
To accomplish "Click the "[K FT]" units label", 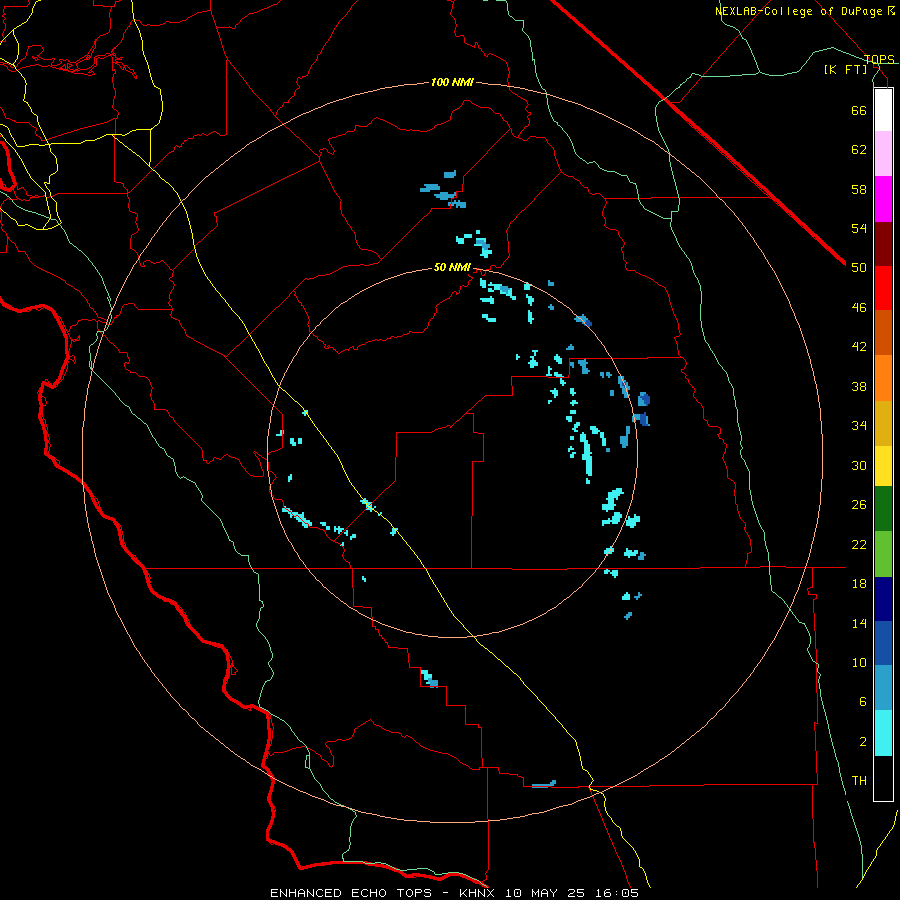I will (846, 69).
